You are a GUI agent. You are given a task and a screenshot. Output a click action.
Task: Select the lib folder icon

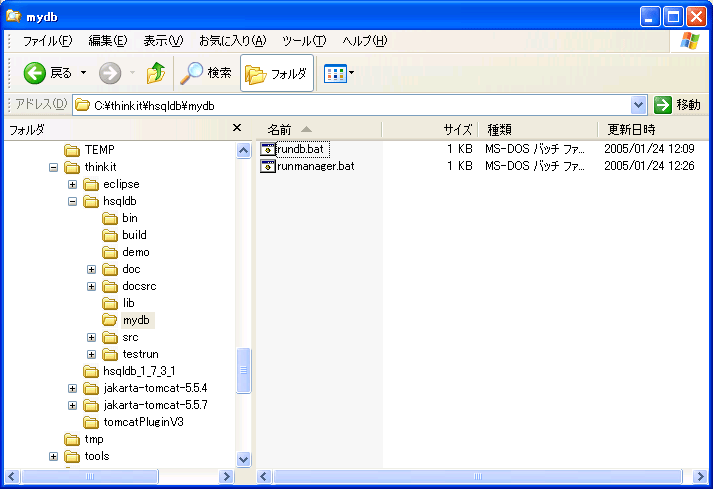click(x=110, y=303)
